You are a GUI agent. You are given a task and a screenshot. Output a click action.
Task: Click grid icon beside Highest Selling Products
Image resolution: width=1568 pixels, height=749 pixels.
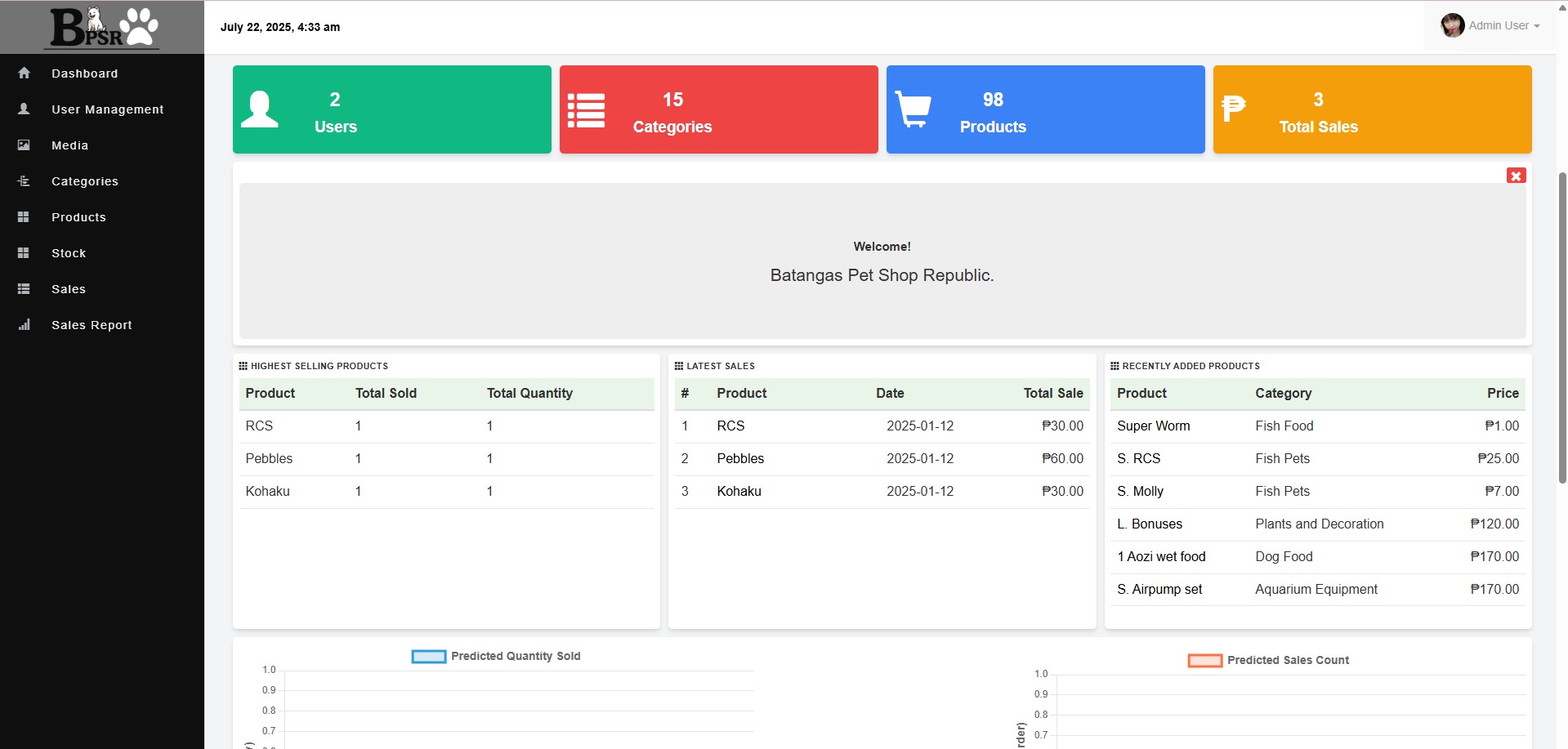point(243,366)
